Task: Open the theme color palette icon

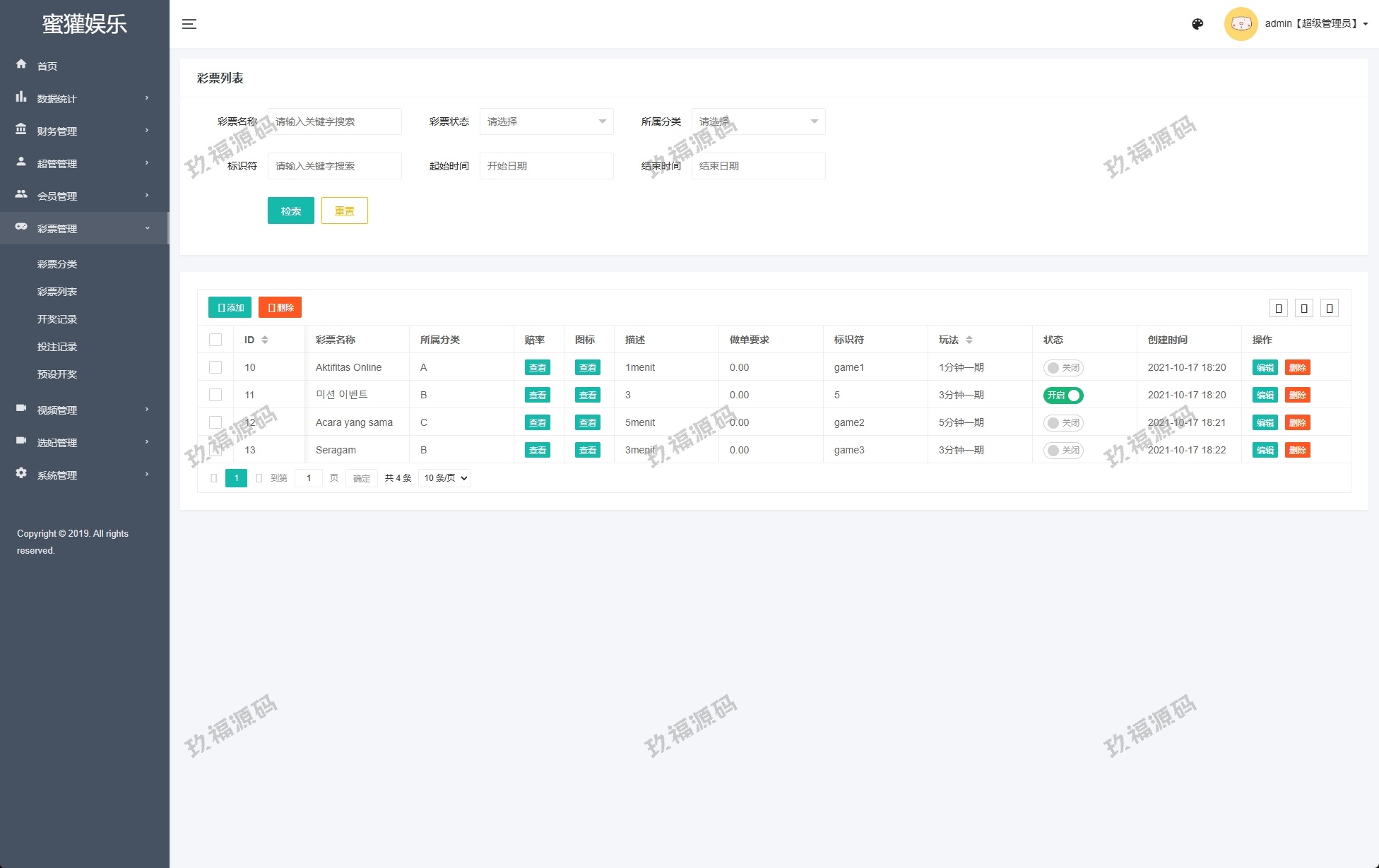Action: click(1197, 24)
